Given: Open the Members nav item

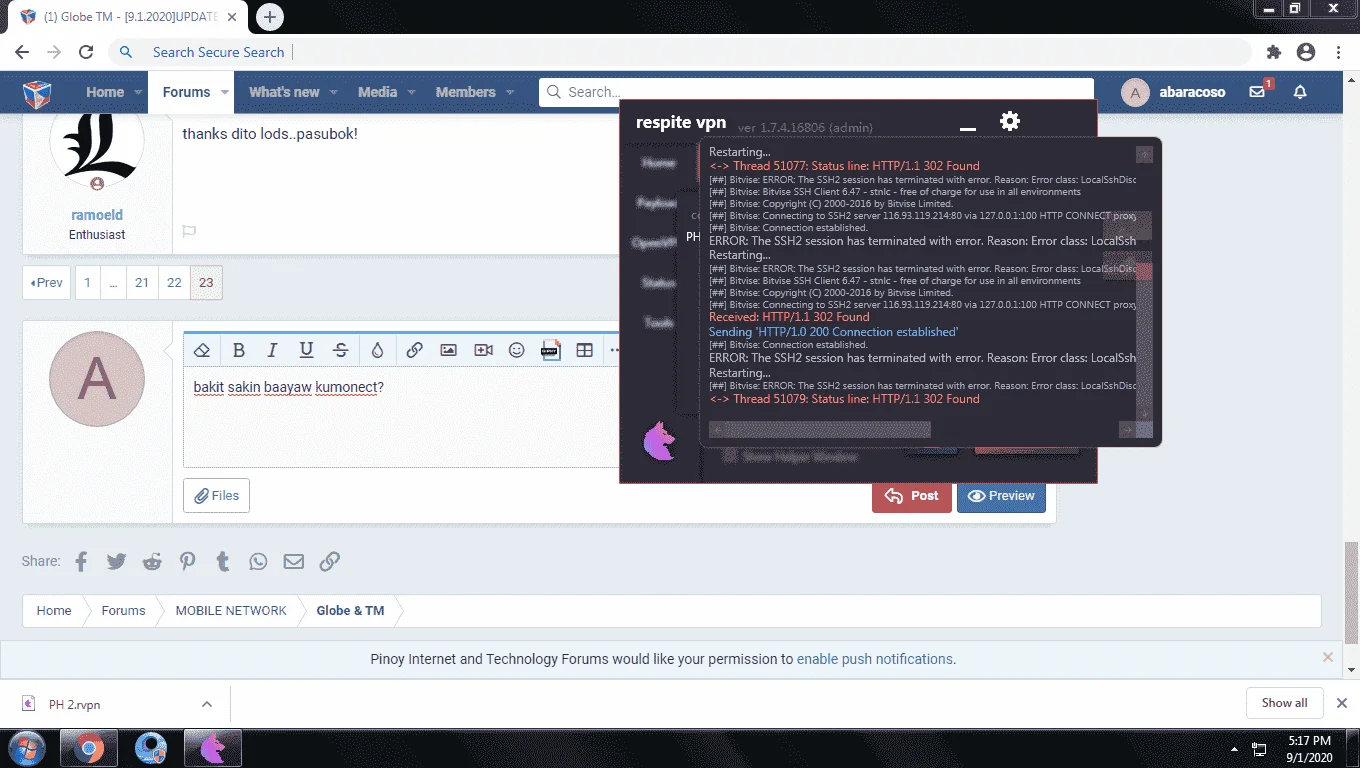Looking at the screenshot, I should click(465, 92).
